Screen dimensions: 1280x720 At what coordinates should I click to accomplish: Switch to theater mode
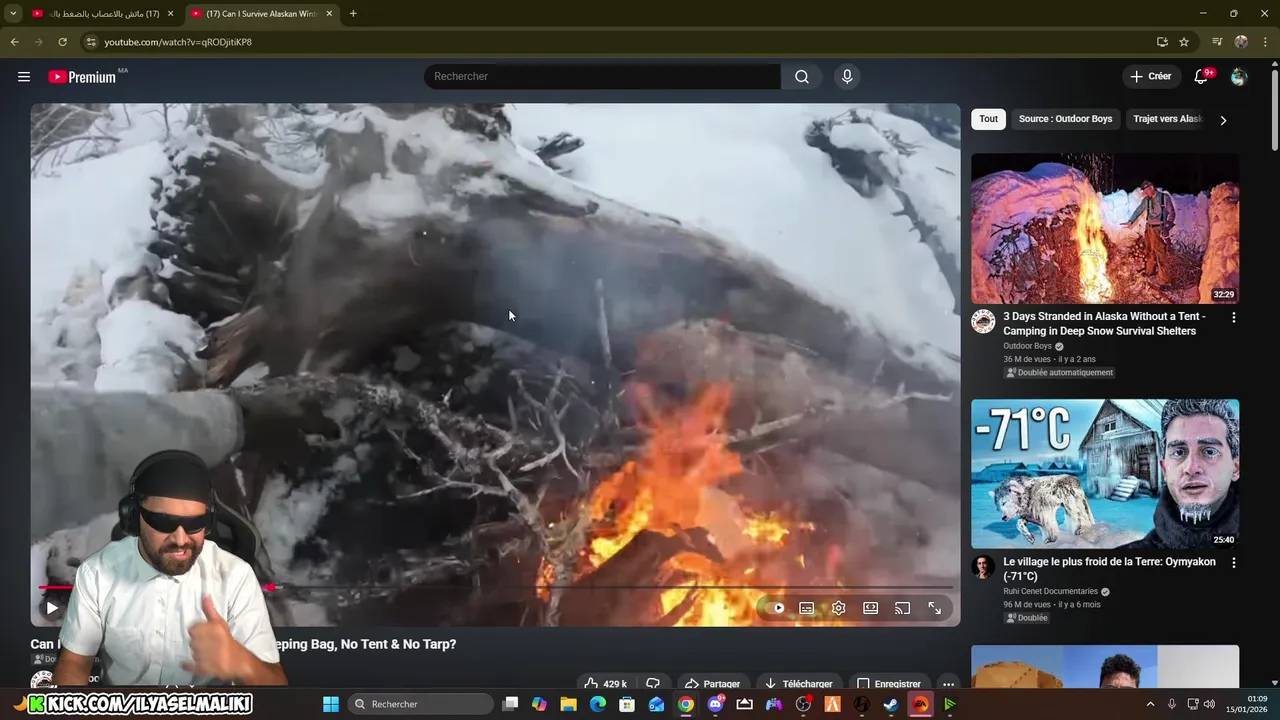click(871, 608)
